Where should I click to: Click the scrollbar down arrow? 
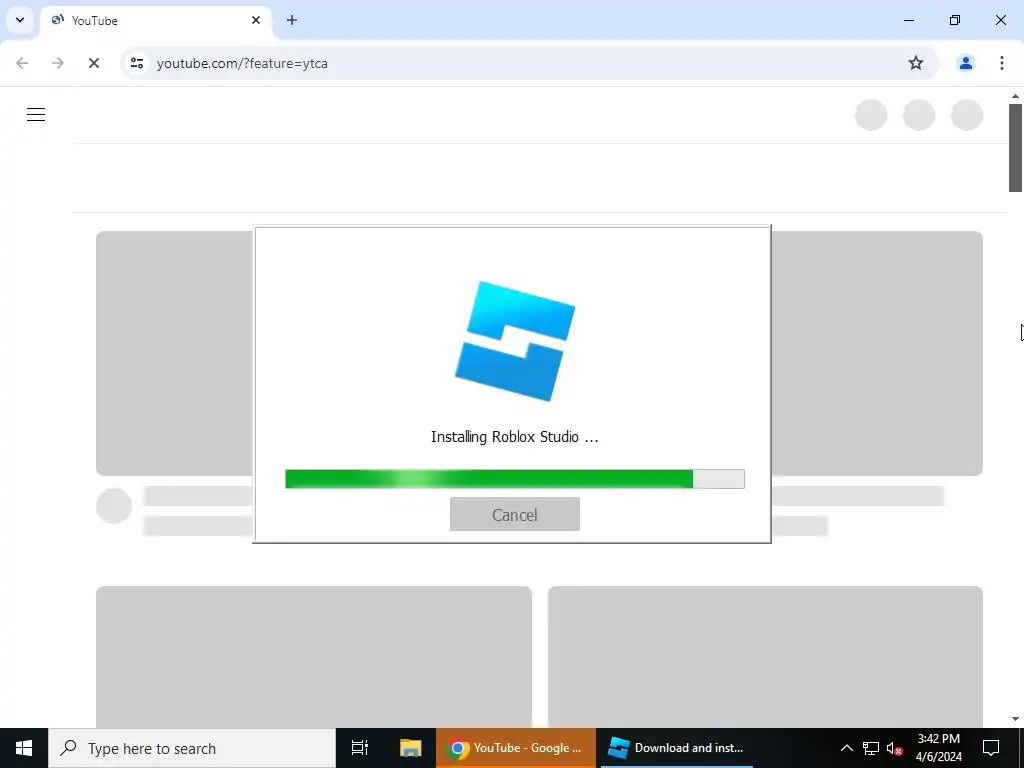[x=1015, y=719]
